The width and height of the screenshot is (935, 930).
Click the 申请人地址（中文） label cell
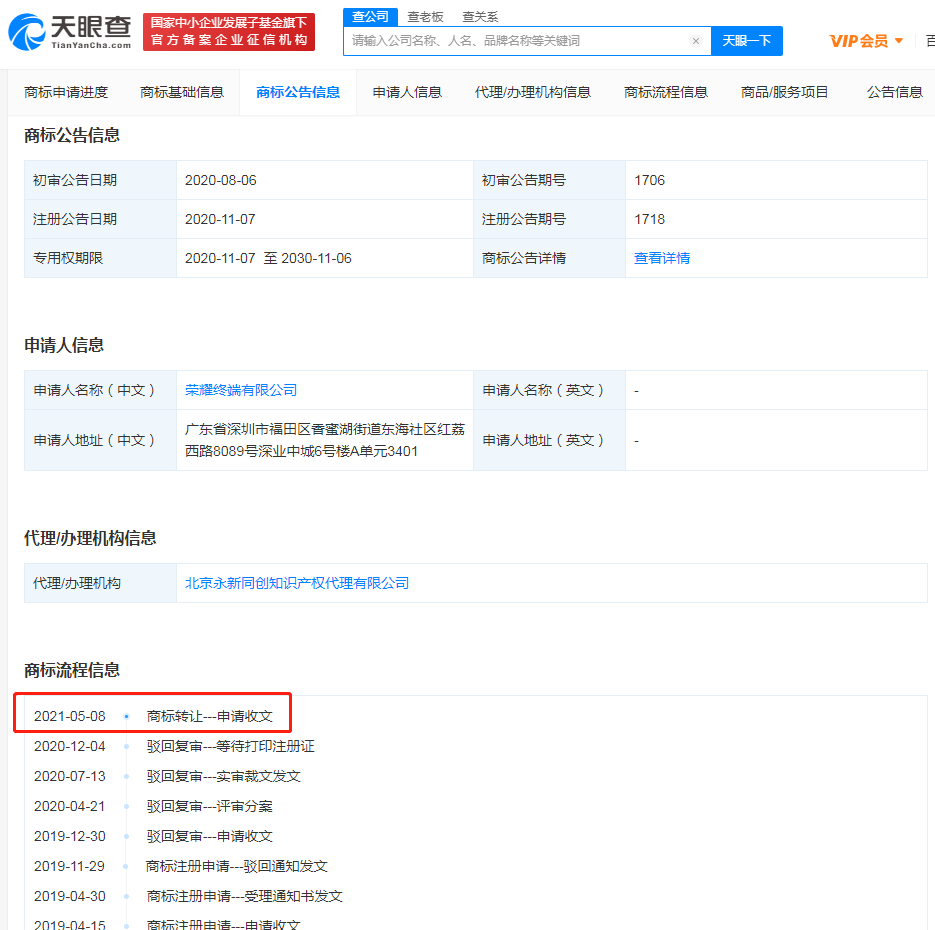(x=100, y=441)
